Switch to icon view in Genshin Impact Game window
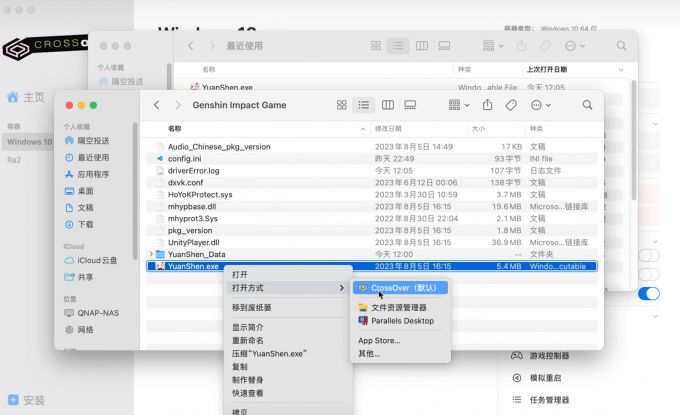This screenshot has height=415, width=680. click(342, 105)
